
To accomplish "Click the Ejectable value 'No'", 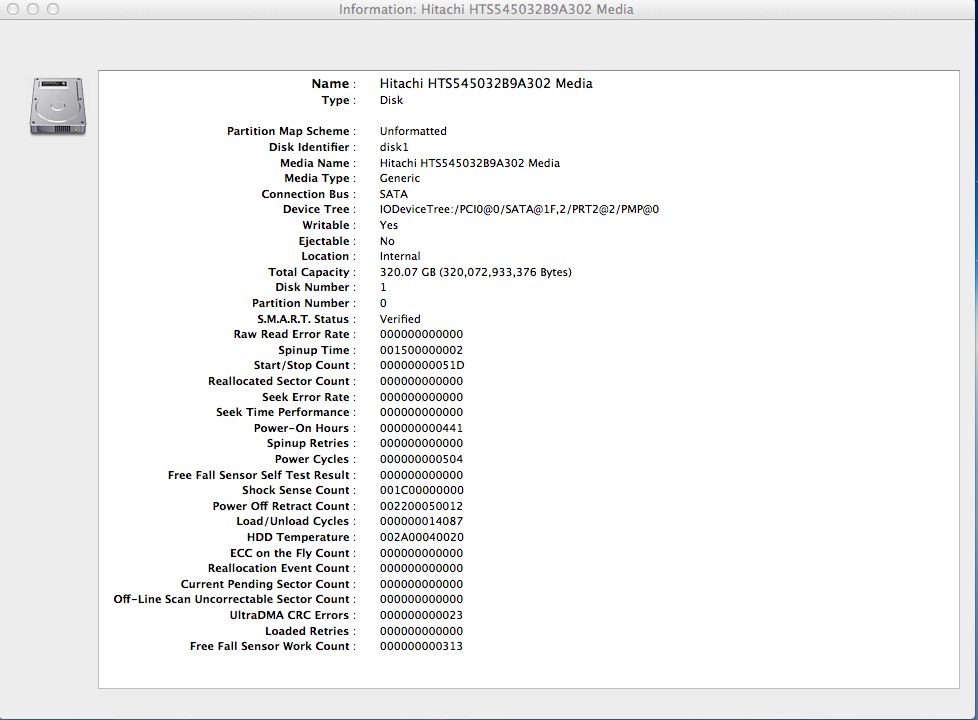I will [387, 241].
